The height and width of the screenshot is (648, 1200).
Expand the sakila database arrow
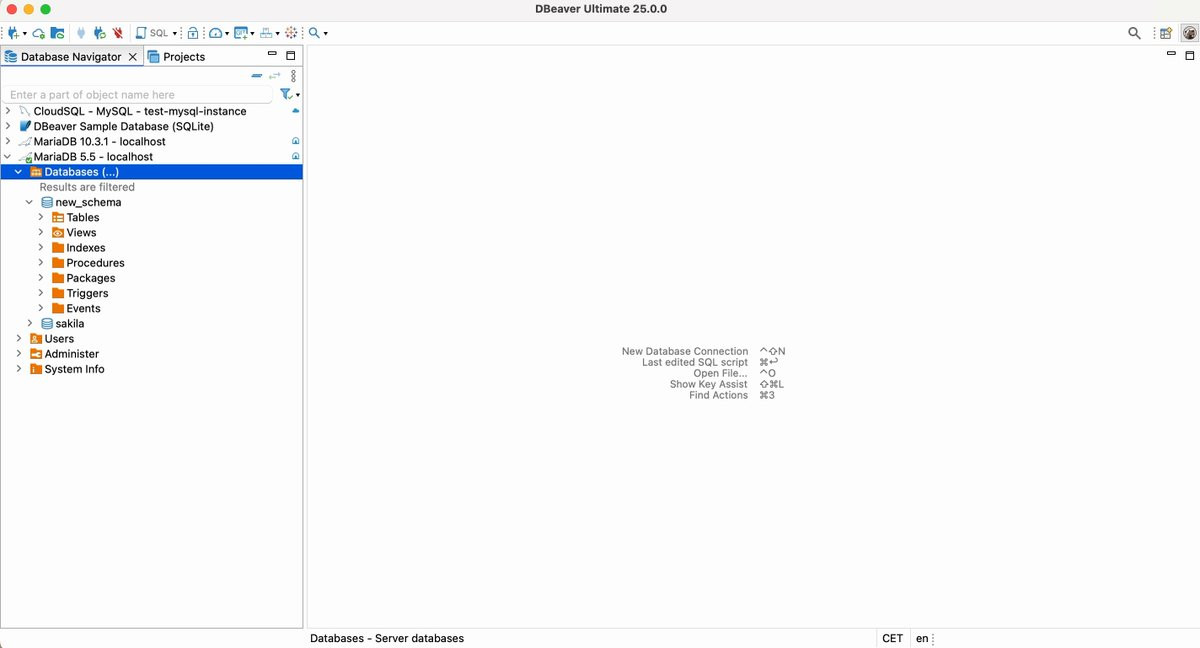point(30,323)
